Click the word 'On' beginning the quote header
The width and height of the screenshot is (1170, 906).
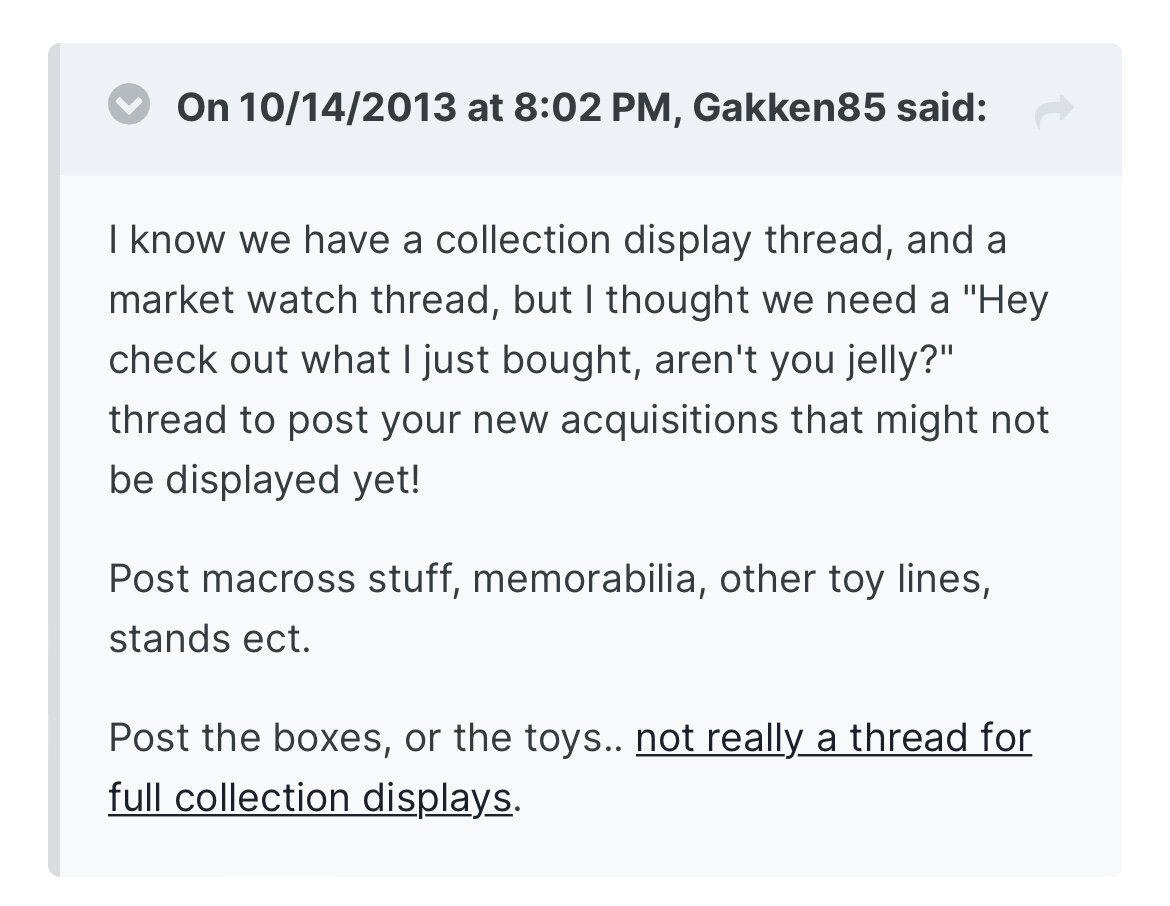203,107
